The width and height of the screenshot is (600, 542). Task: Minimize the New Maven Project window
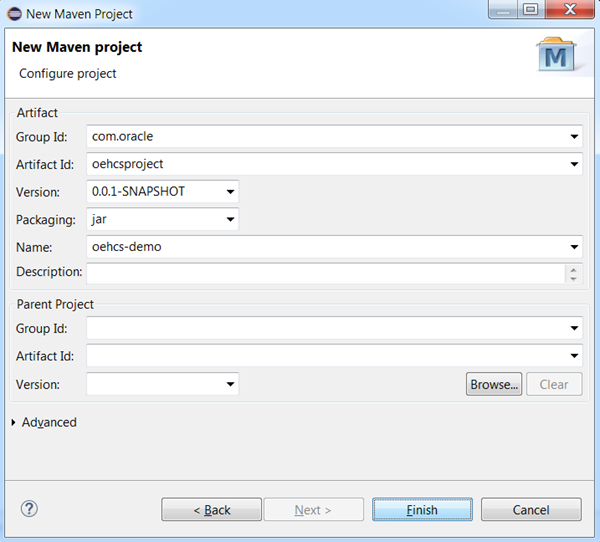click(x=503, y=9)
